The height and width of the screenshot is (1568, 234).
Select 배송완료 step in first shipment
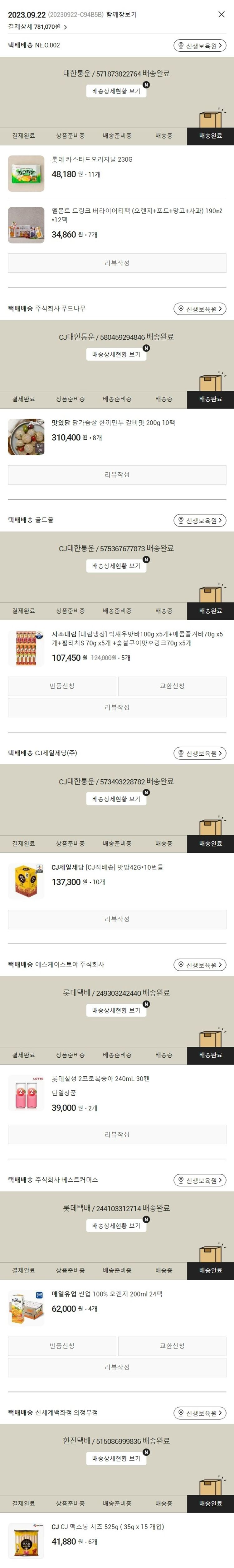(x=210, y=136)
